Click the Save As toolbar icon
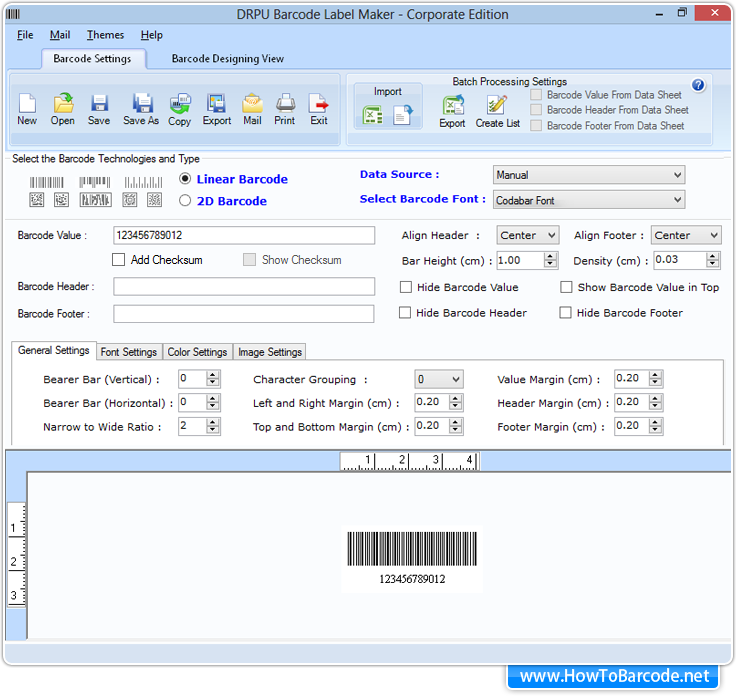This screenshot has width=736, height=696. (x=141, y=104)
